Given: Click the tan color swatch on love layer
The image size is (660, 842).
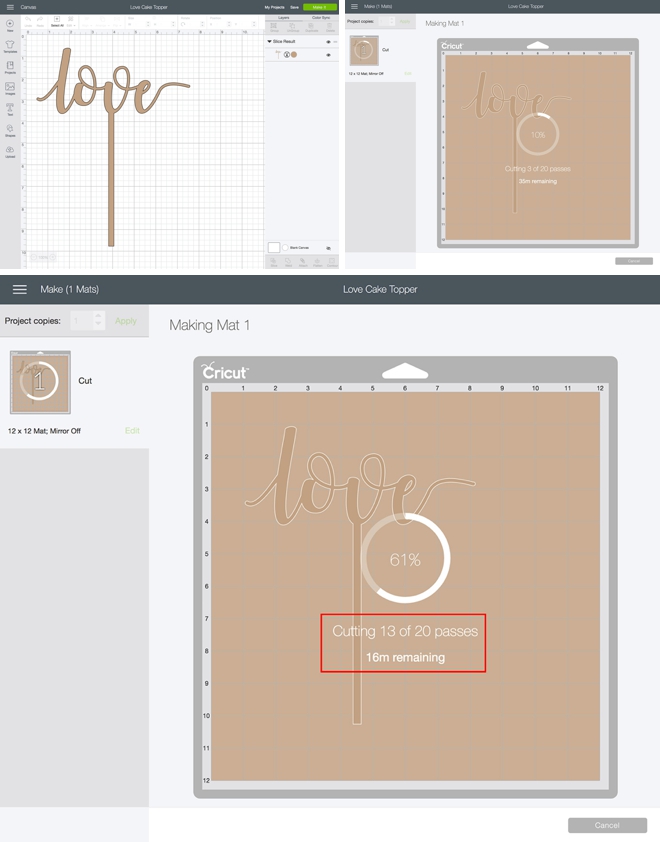Looking at the screenshot, I should (x=294, y=54).
